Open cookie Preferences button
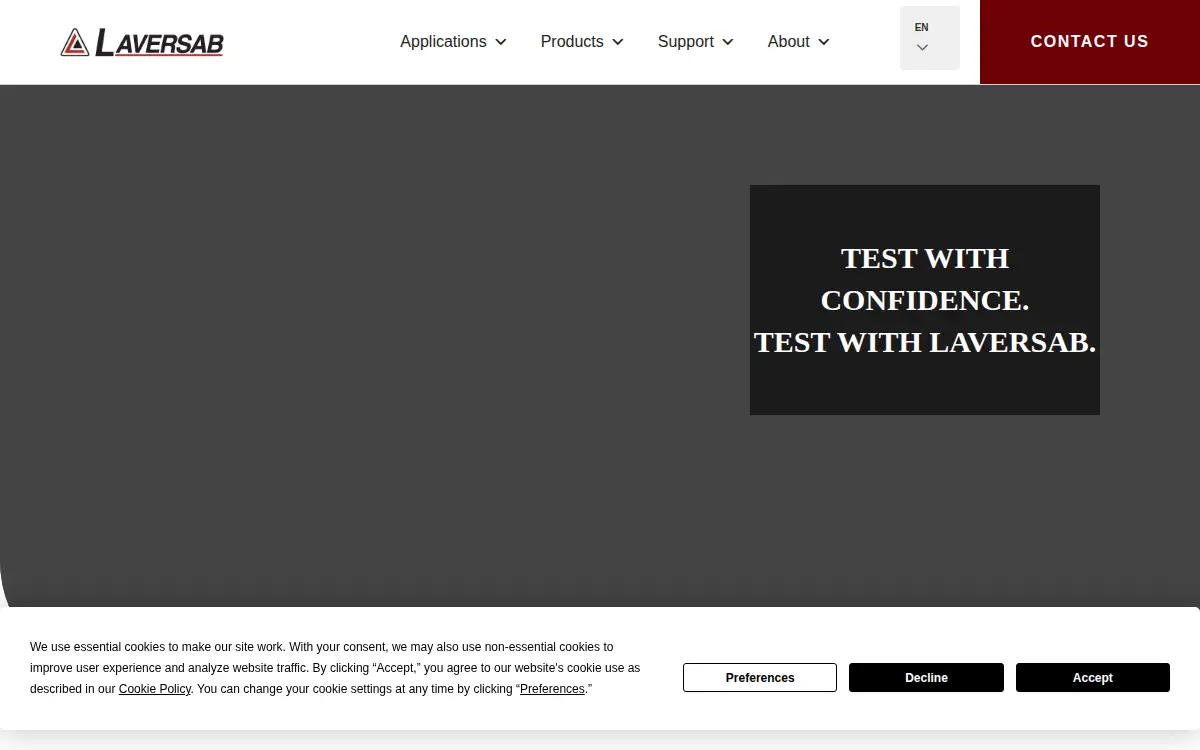Image resolution: width=1200 pixels, height=750 pixels. click(x=760, y=678)
